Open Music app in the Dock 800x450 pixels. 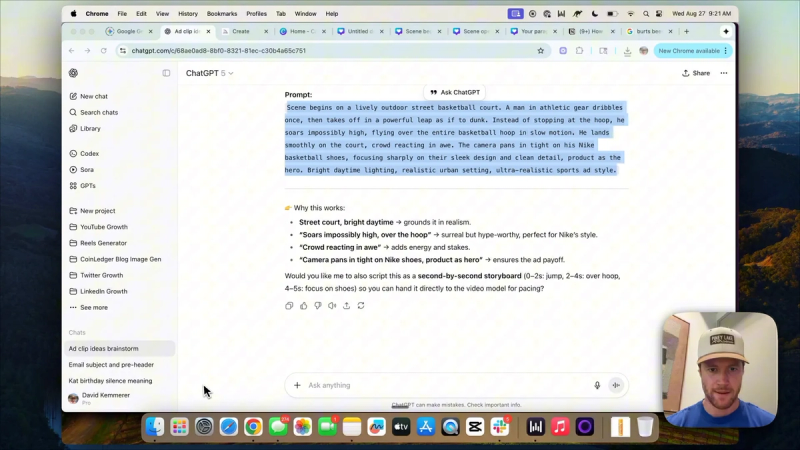coord(560,427)
